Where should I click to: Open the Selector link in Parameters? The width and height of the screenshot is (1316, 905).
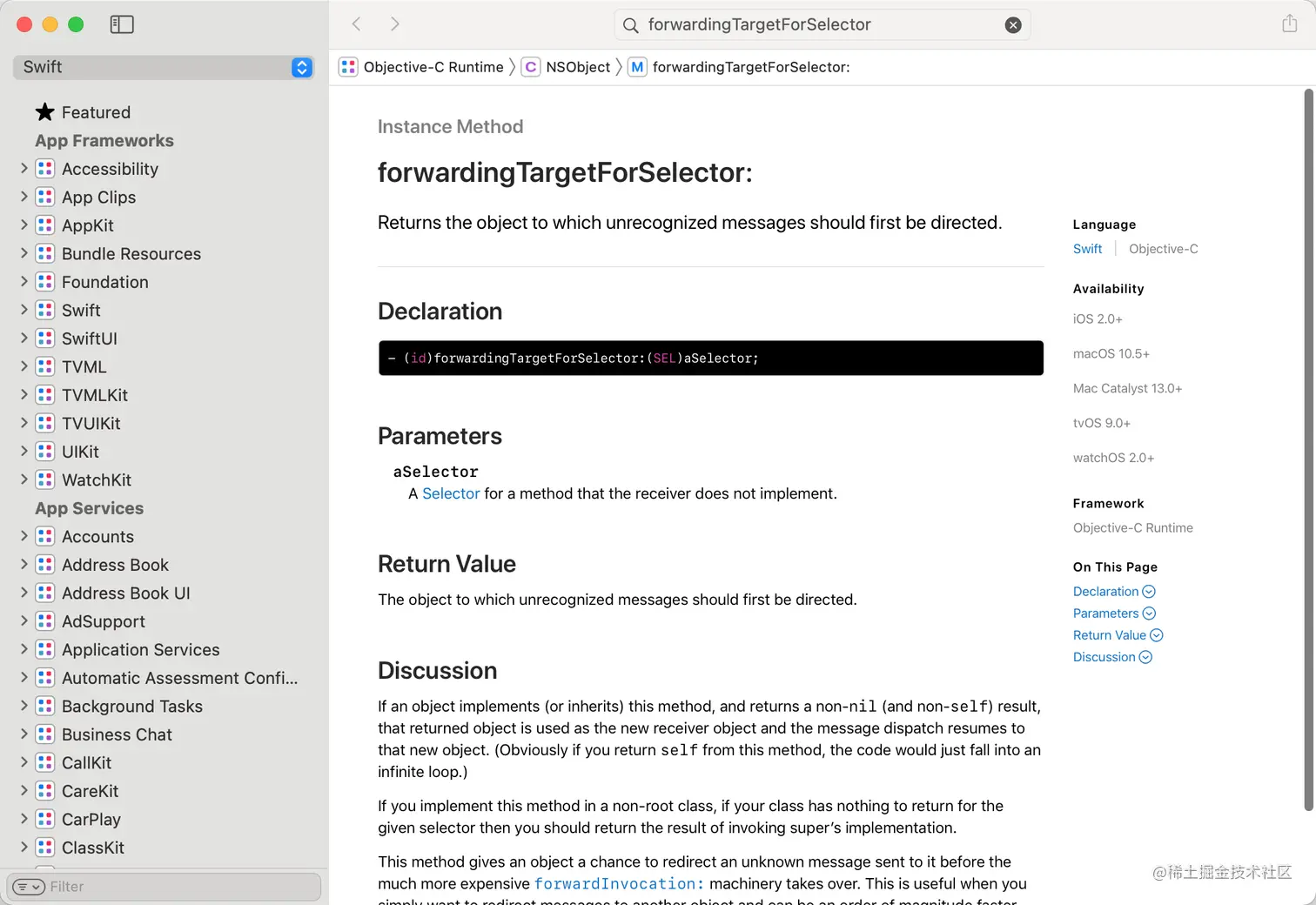coord(451,493)
